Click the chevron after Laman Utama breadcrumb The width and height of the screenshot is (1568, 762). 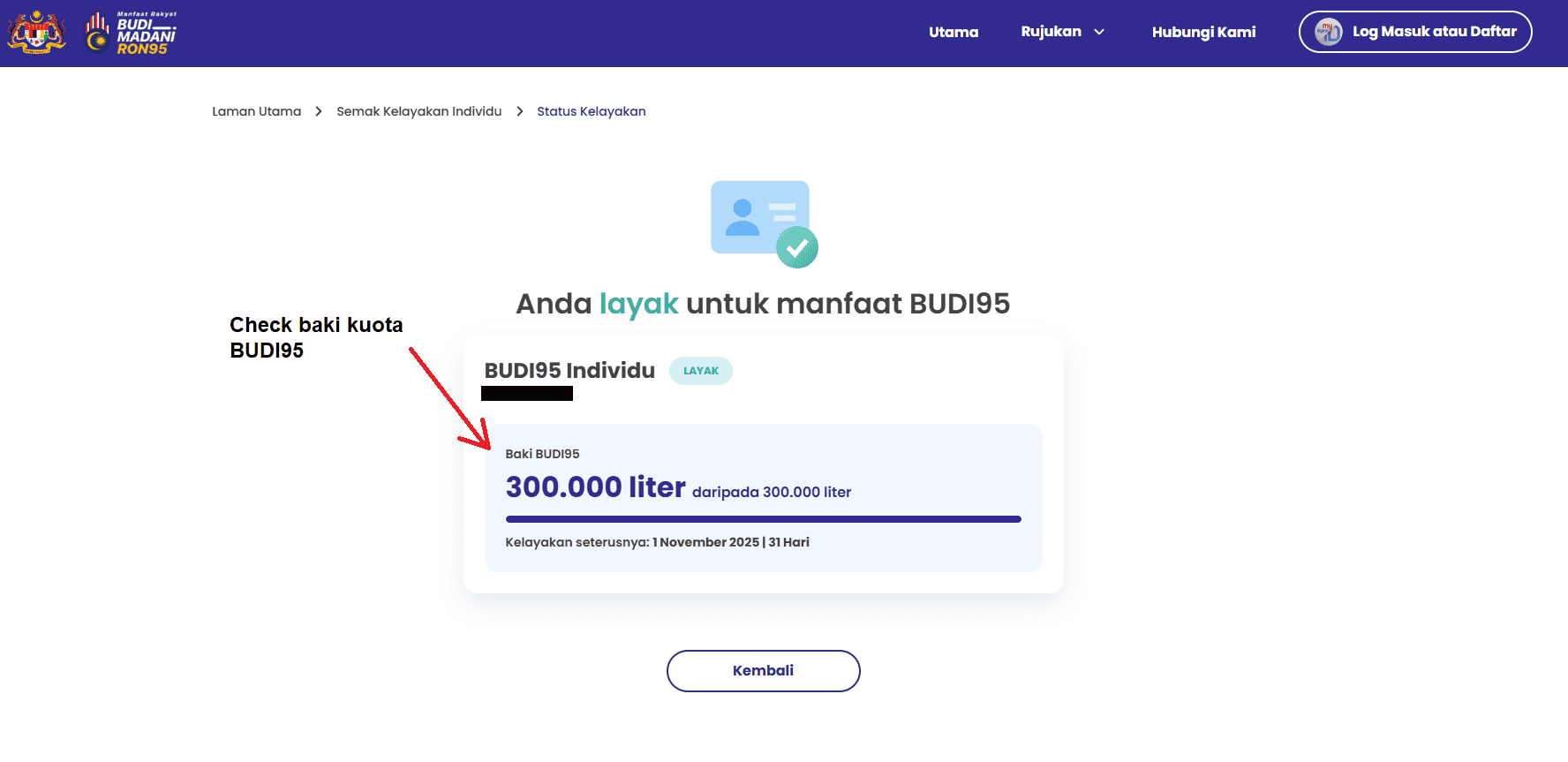[x=319, y=111]
